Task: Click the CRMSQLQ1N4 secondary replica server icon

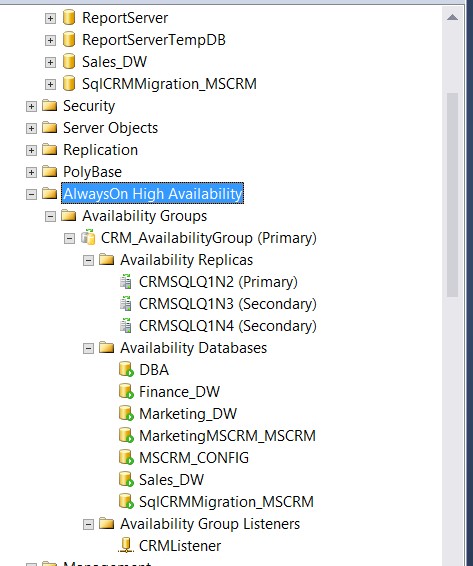Action: pos(126,326)
